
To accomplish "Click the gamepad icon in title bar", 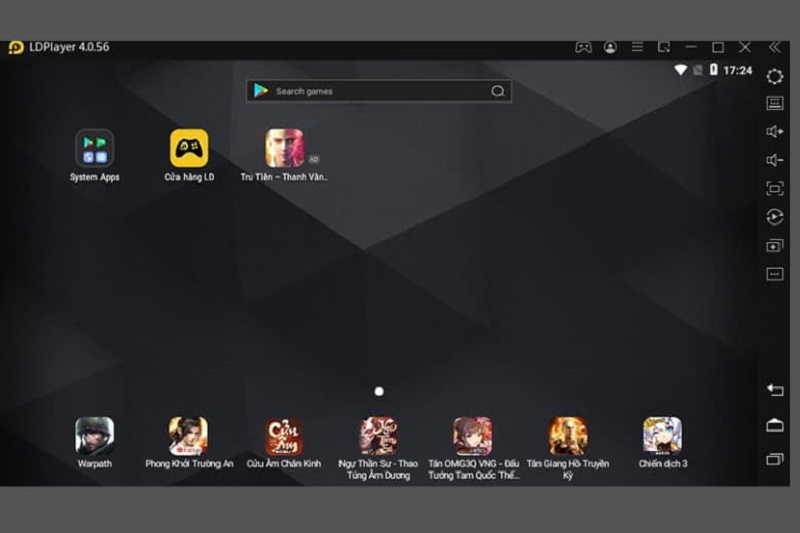I will pos(583,47).
